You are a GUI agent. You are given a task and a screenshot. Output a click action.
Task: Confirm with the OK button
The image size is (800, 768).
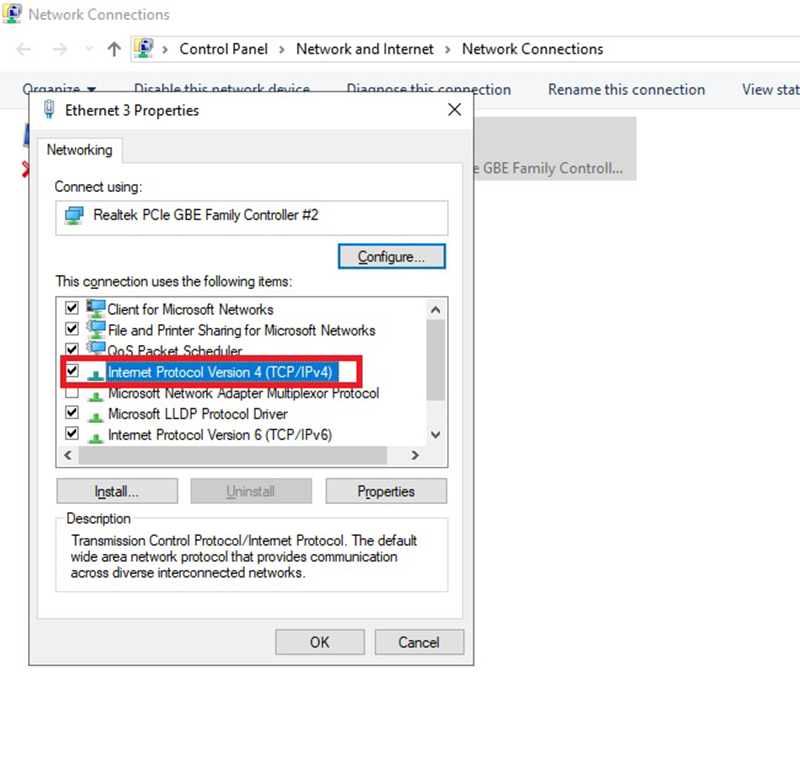[320, 642]
